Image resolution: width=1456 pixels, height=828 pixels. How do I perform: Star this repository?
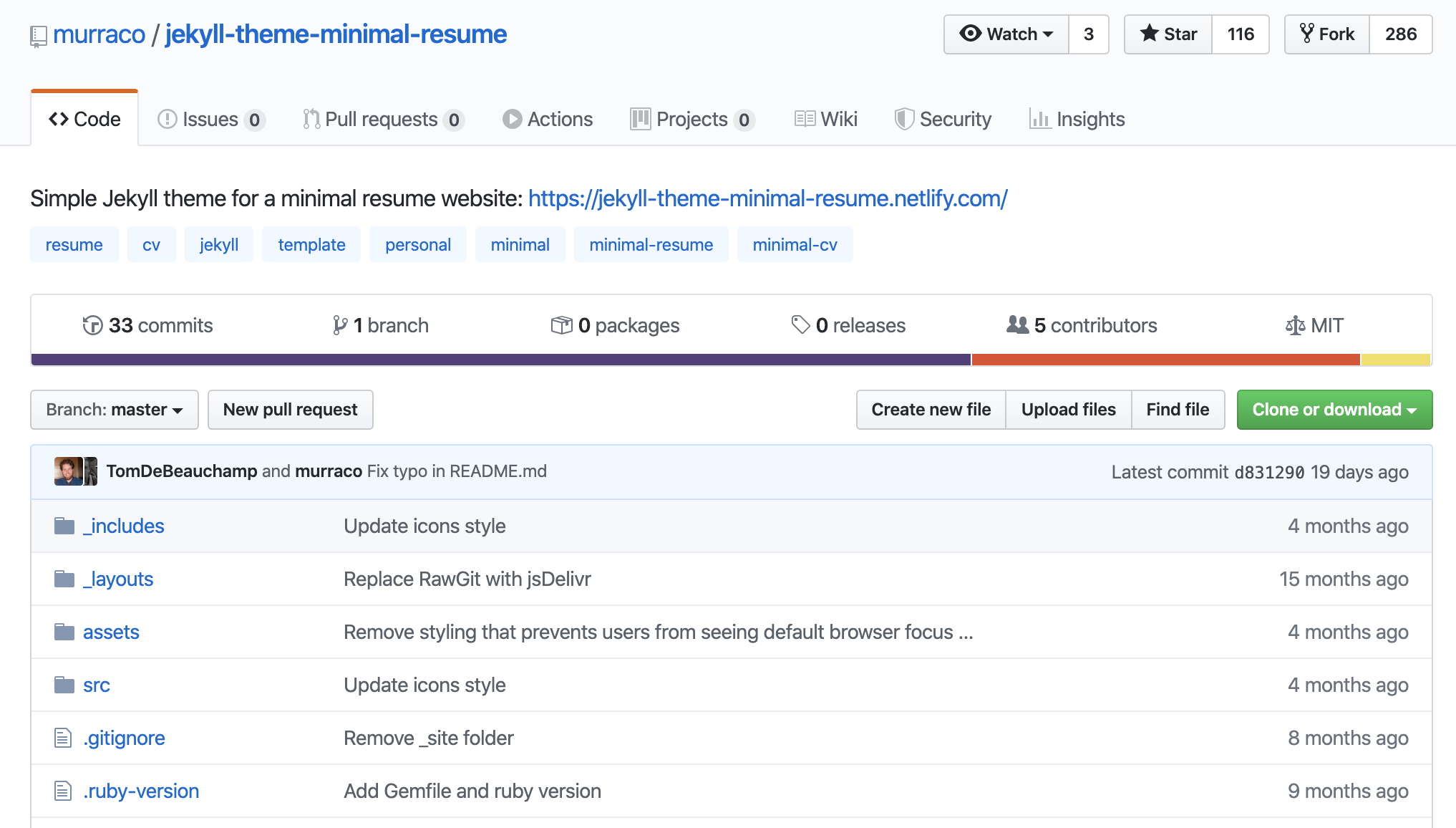coord(1168,34)
